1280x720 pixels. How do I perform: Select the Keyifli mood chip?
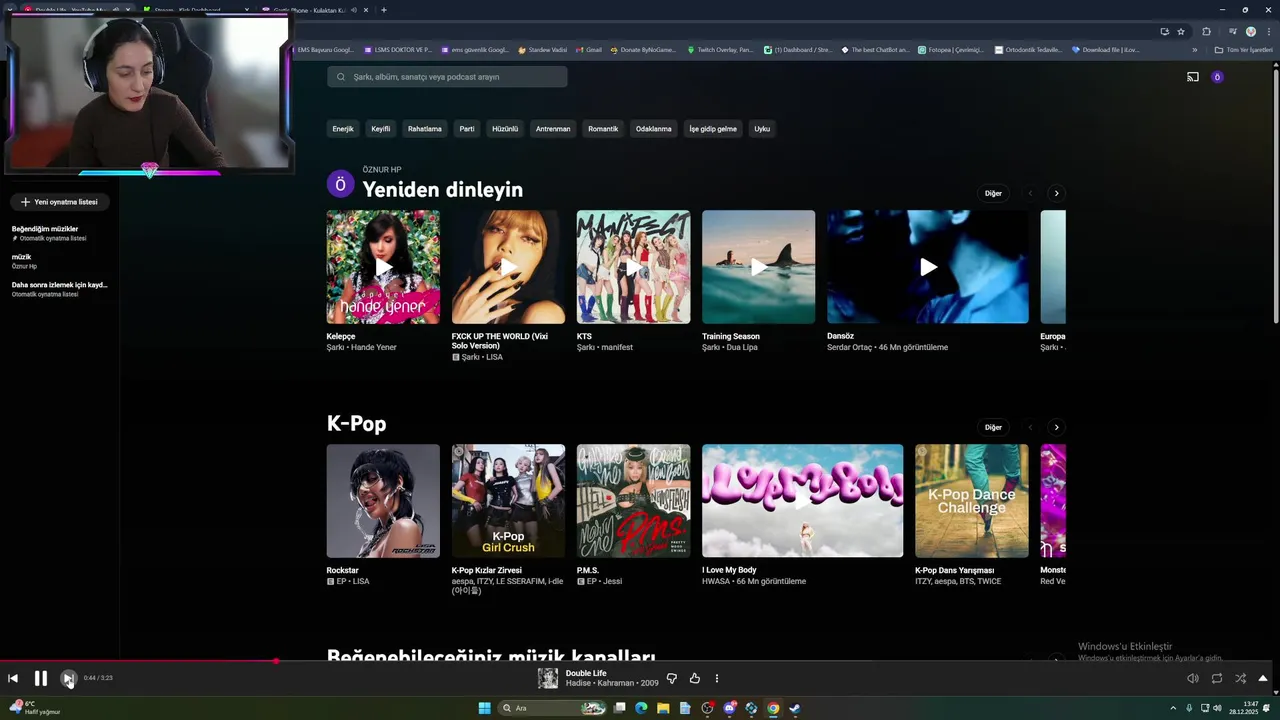381,129
